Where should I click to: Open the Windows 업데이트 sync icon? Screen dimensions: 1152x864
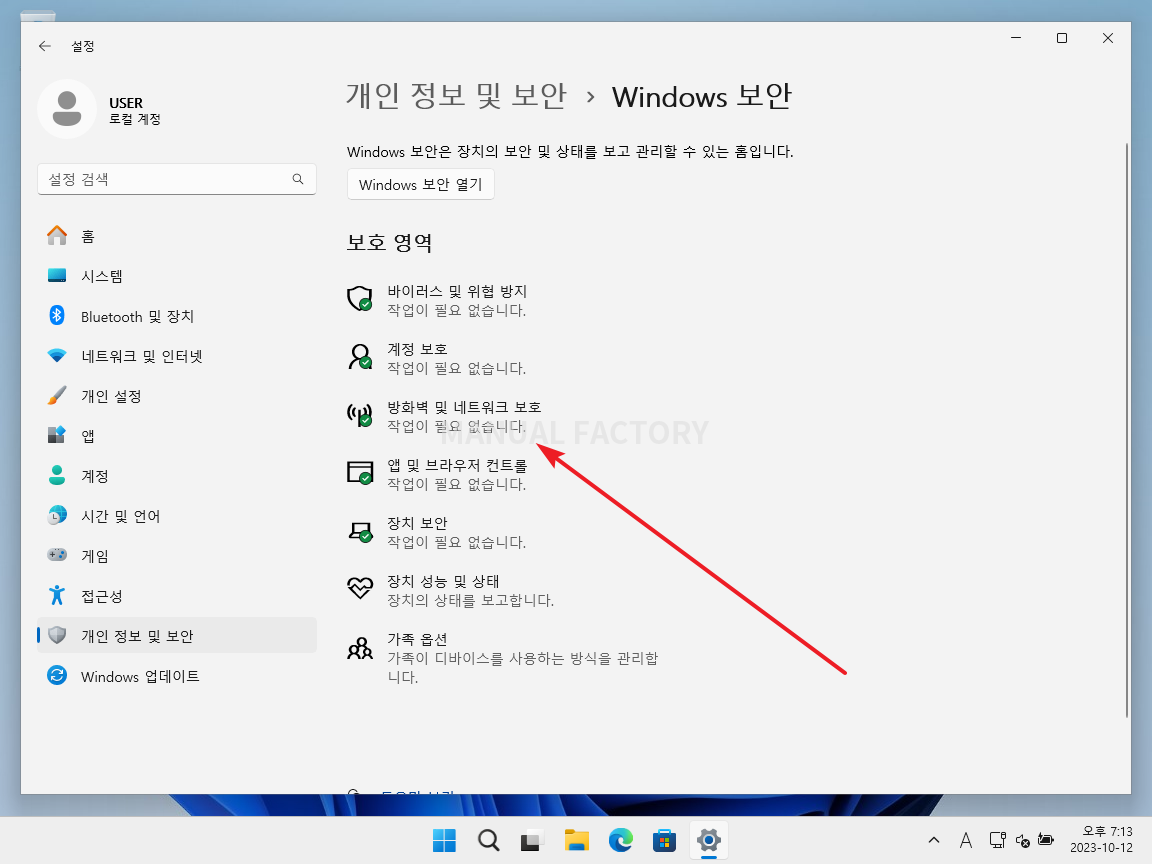(x=57, y=676)
